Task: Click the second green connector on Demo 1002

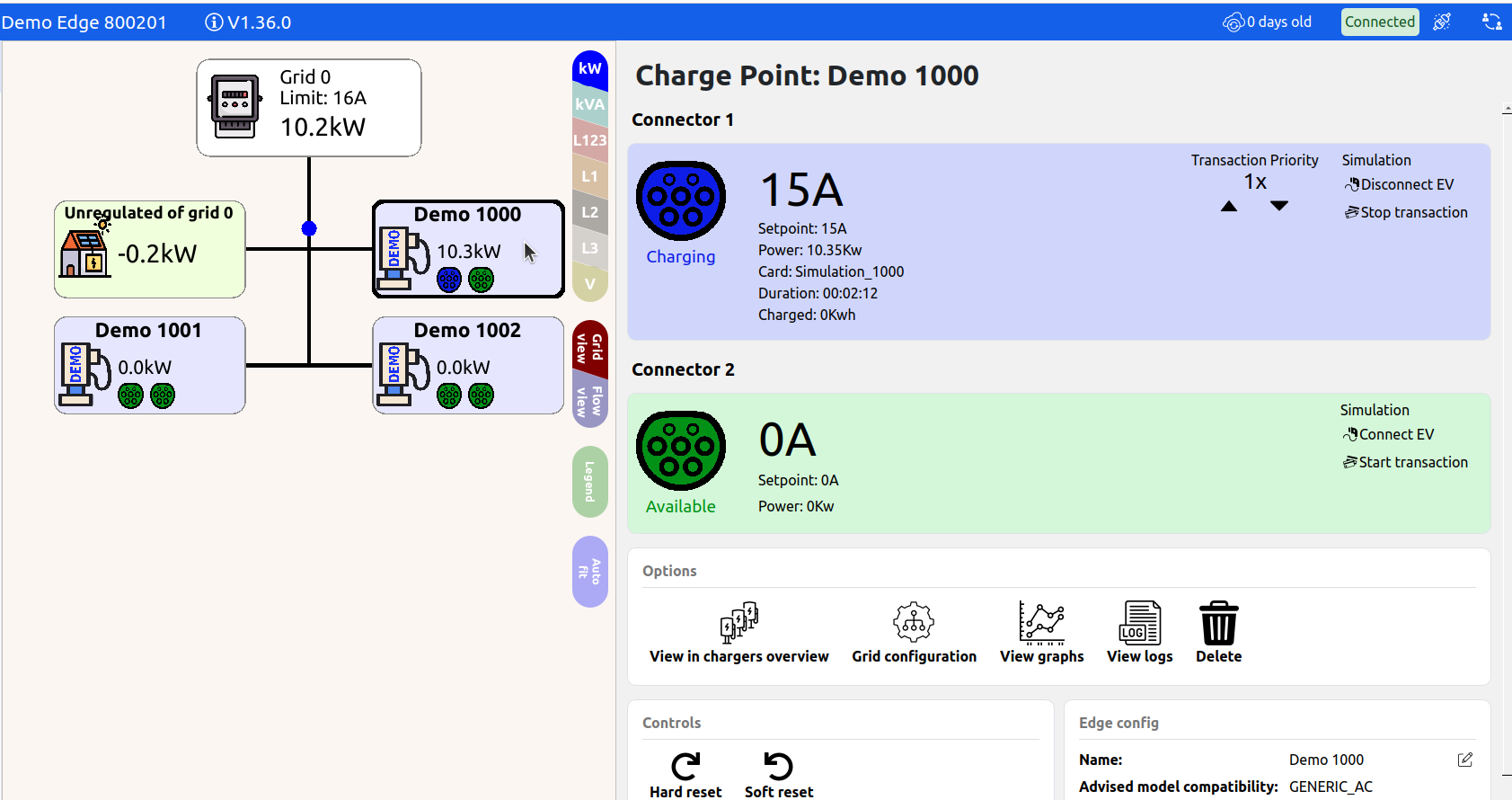Action: coord(482,396)
